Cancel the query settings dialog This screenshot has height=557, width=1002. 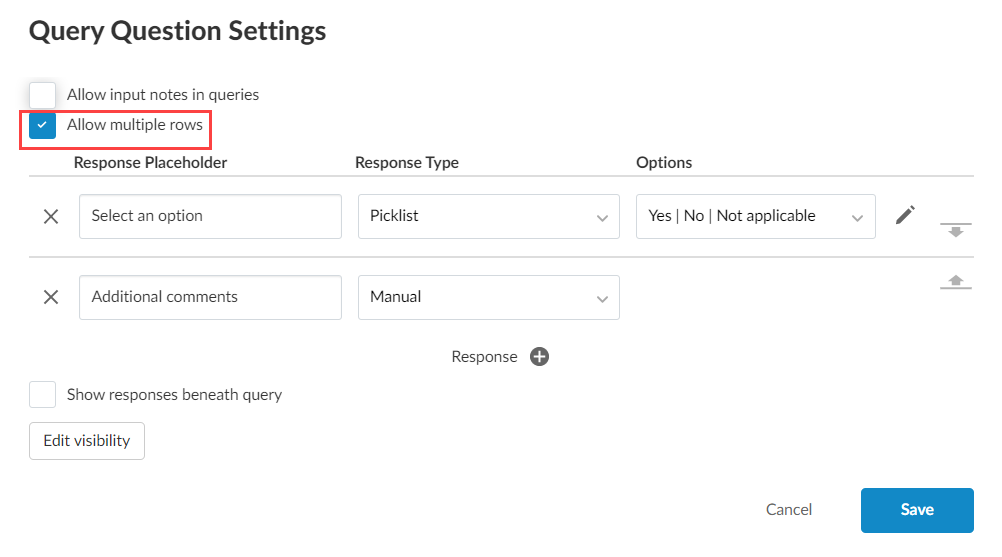788,510
